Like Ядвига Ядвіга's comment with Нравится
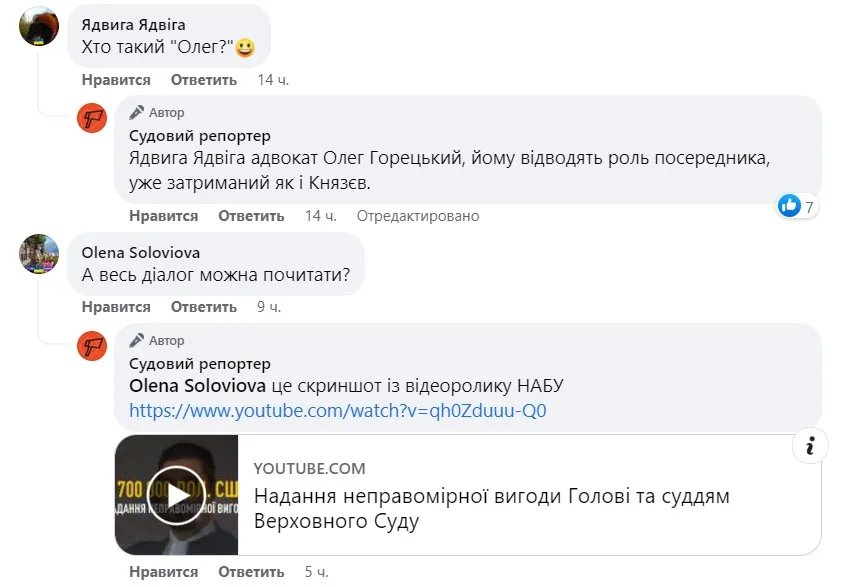 116,80
